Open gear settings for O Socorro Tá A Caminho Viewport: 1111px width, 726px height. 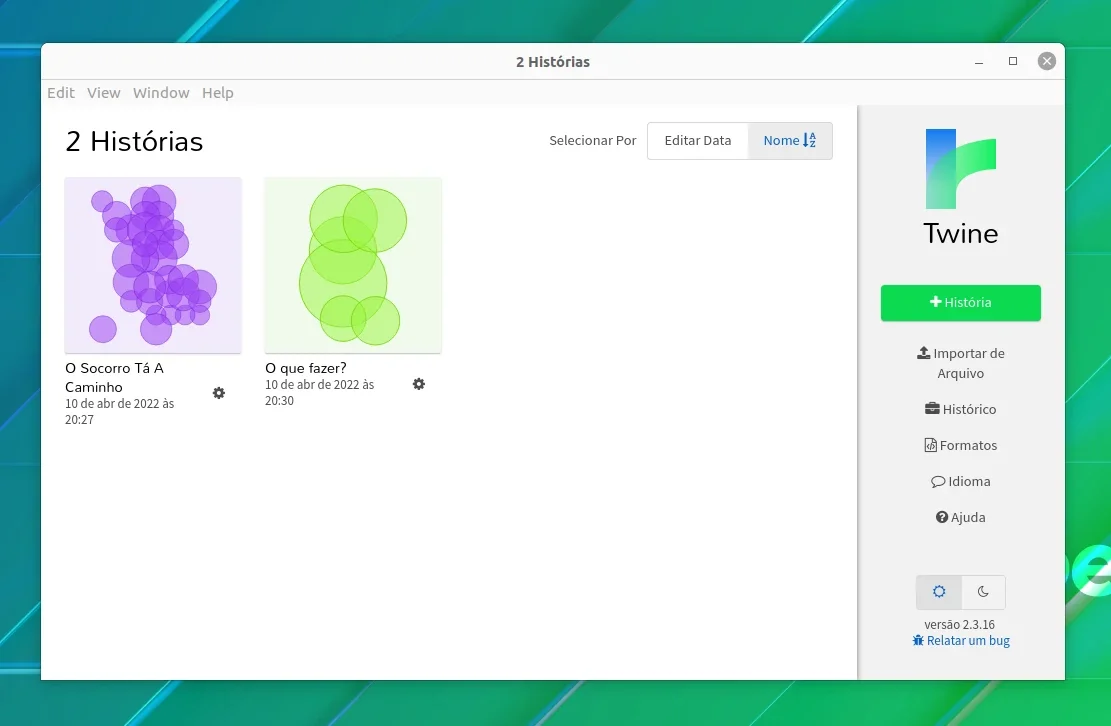[x=219, y=393]
